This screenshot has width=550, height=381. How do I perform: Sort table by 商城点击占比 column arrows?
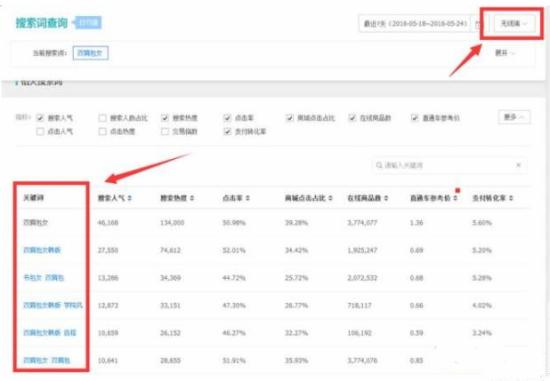point(330,198)
